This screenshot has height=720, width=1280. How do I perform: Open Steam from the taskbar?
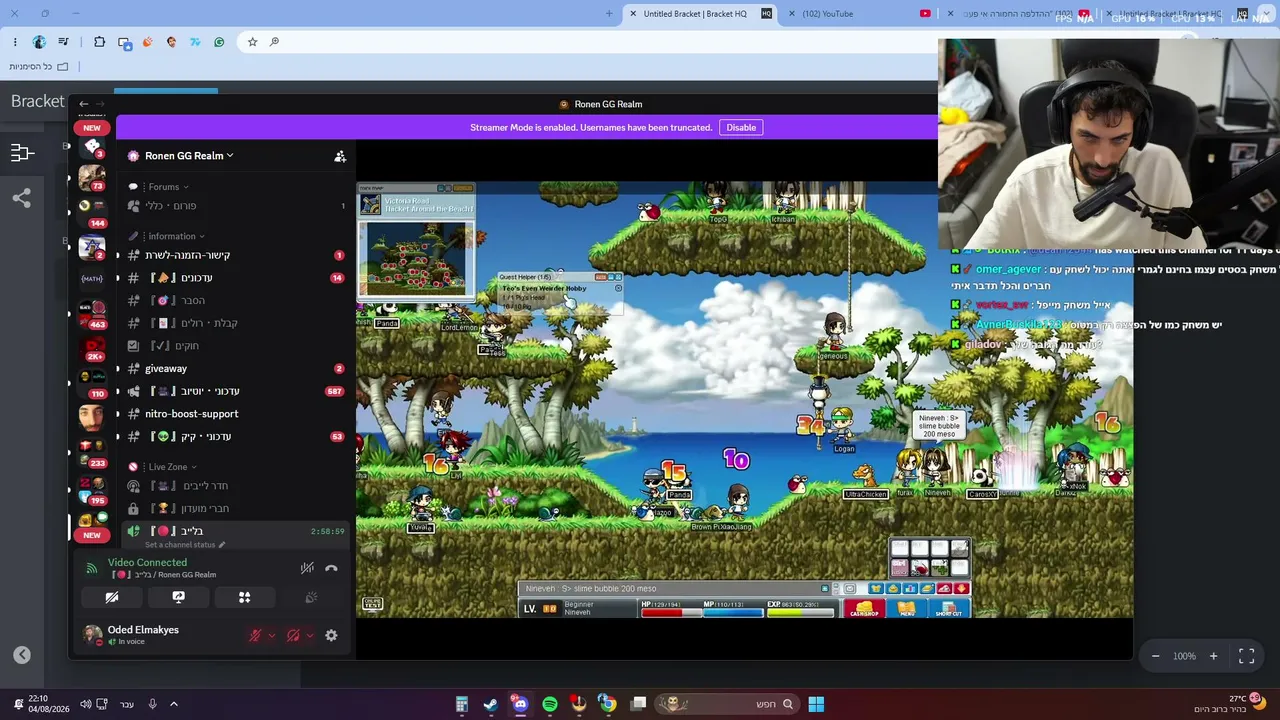click(x=491, y=704)
